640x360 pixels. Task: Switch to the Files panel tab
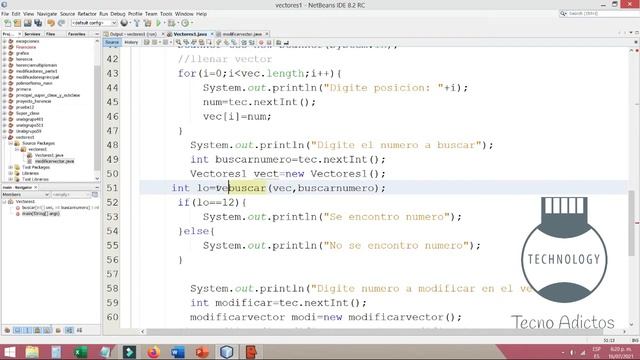click(x=51, y=34)
